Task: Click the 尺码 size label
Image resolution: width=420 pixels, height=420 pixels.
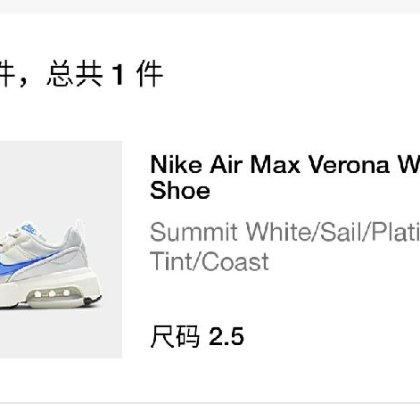Action: 175,337
